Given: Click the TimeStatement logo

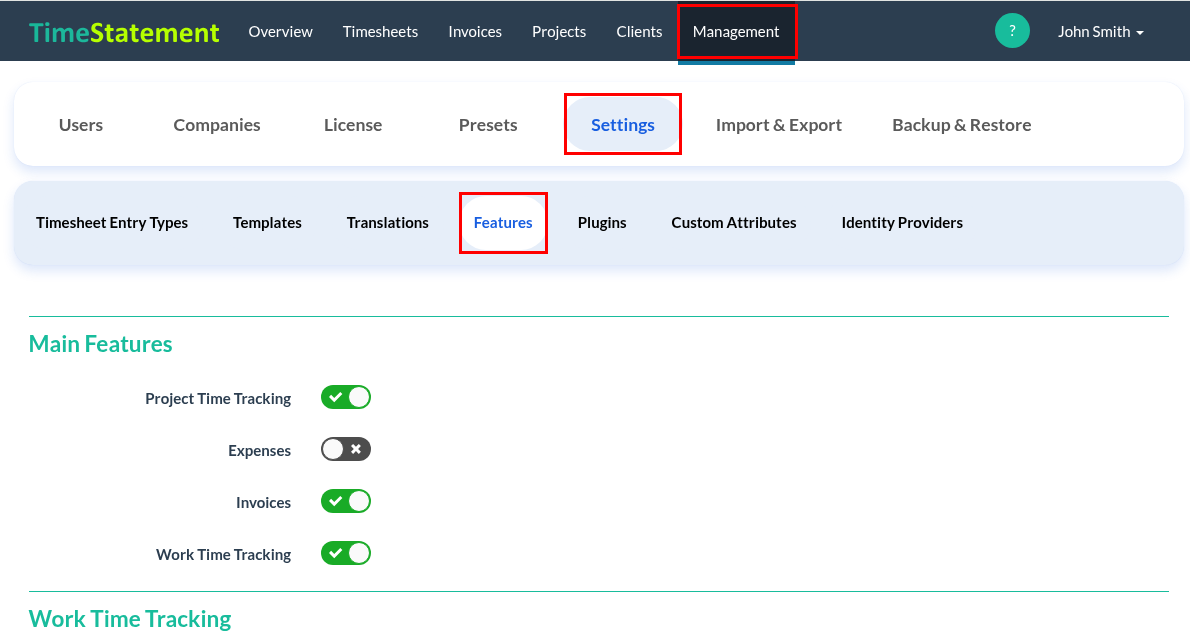Looking at the screenshot, I should 124,32.
